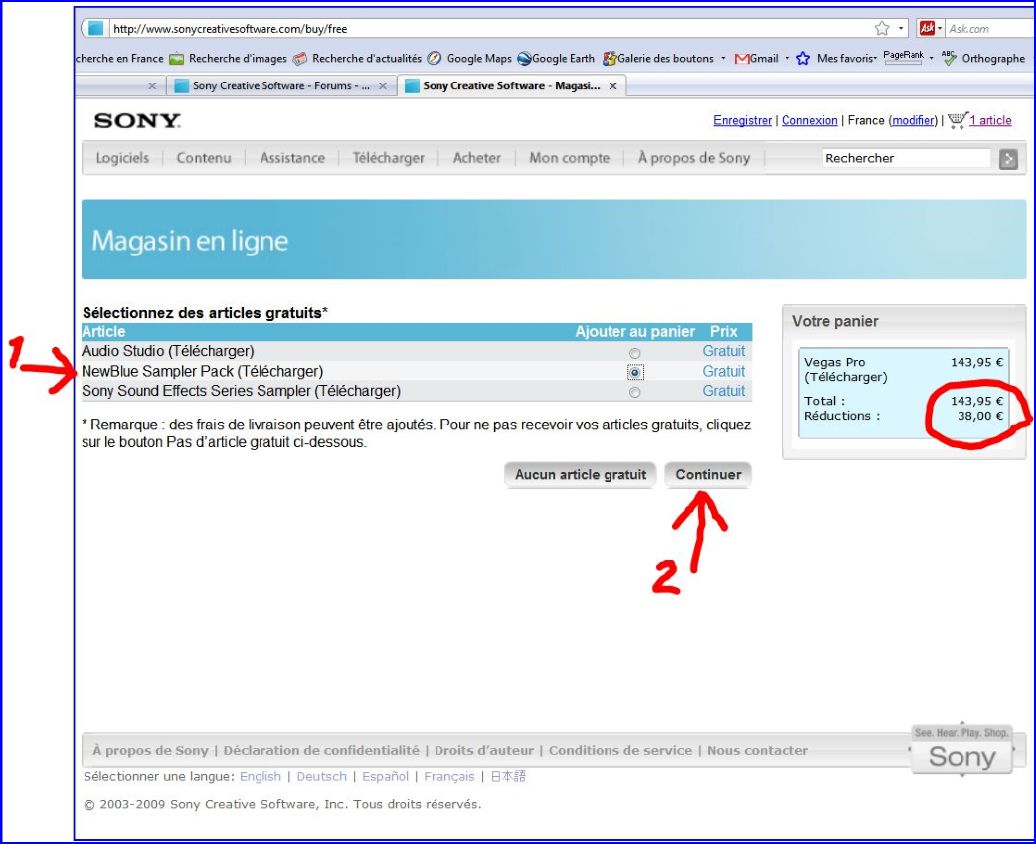Switch language to Français
The height and width of the screenshot is (844, 1036).
tap(449, 777)
